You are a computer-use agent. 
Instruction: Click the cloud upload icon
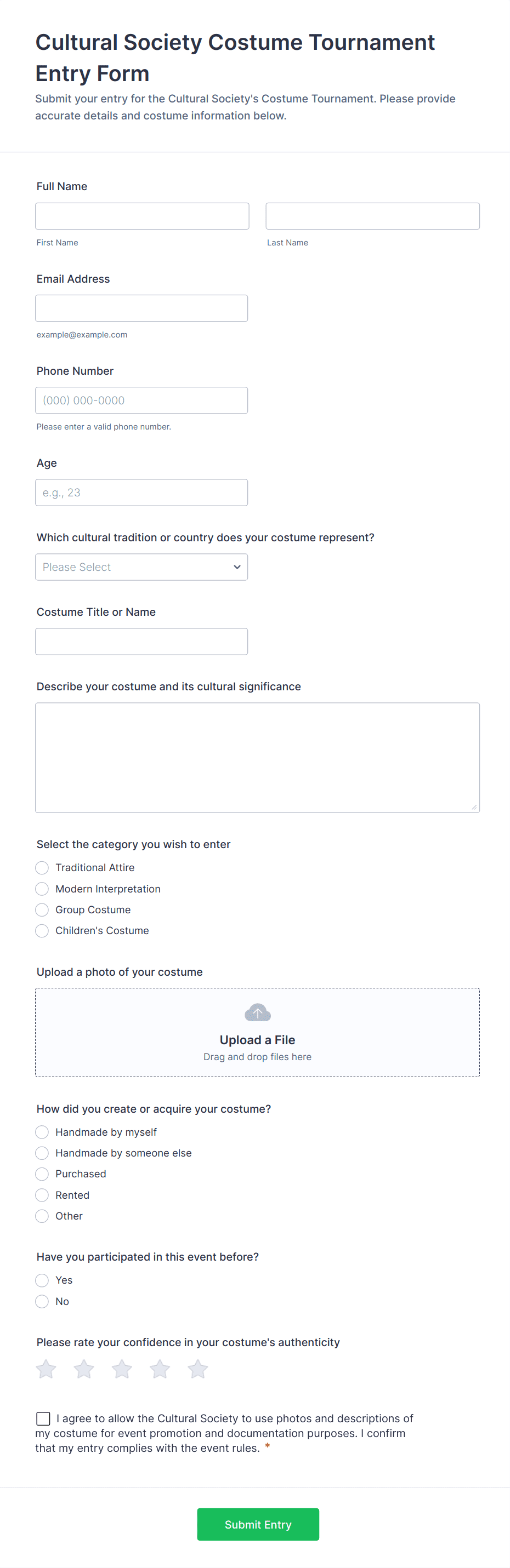click(257, 1013)
